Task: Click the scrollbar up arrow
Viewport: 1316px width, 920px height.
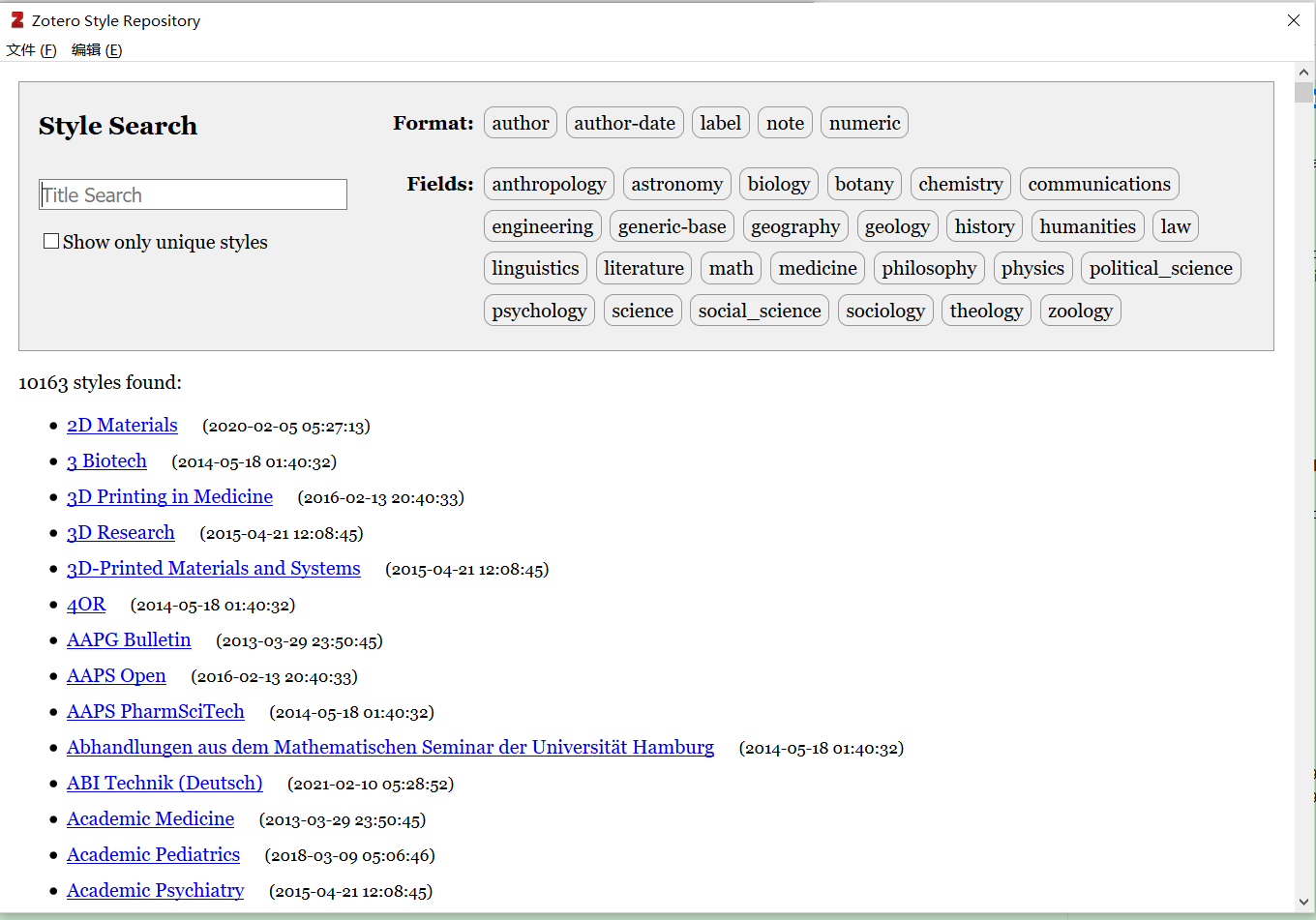Action: click(1303, 72)
